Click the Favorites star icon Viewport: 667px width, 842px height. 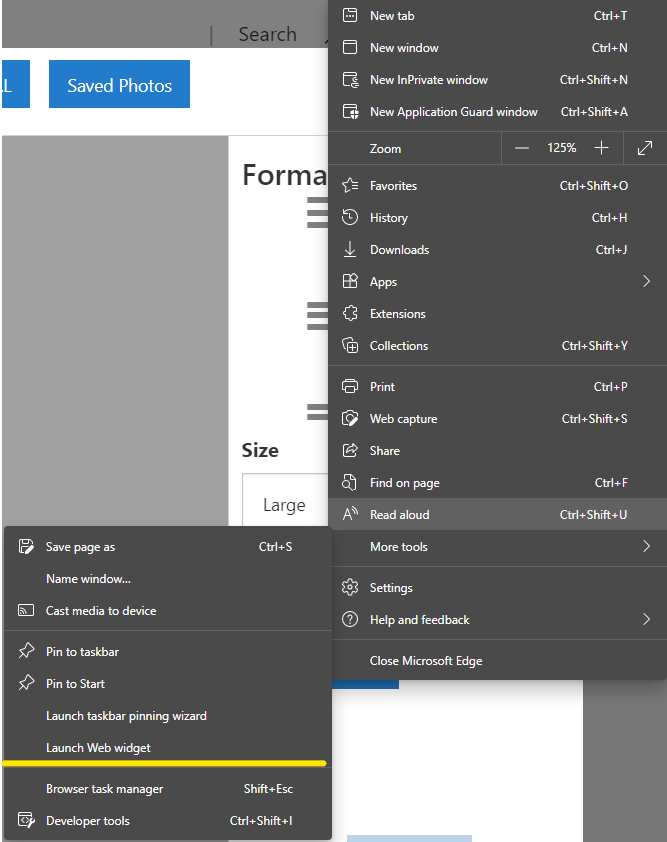[350, 186]
